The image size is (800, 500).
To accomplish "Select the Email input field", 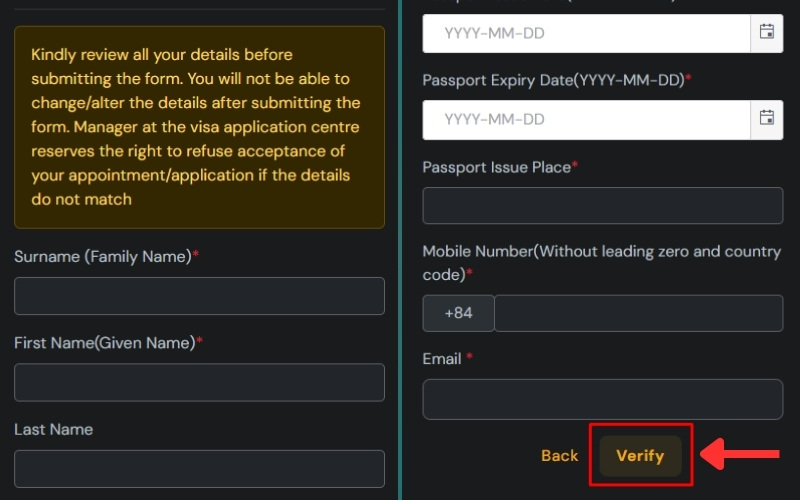I will tap(602, 399).
